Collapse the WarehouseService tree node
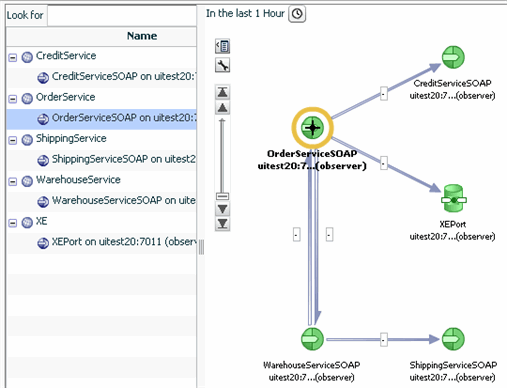This screenshot has height=388, width=507. click(x=12, y=182)
